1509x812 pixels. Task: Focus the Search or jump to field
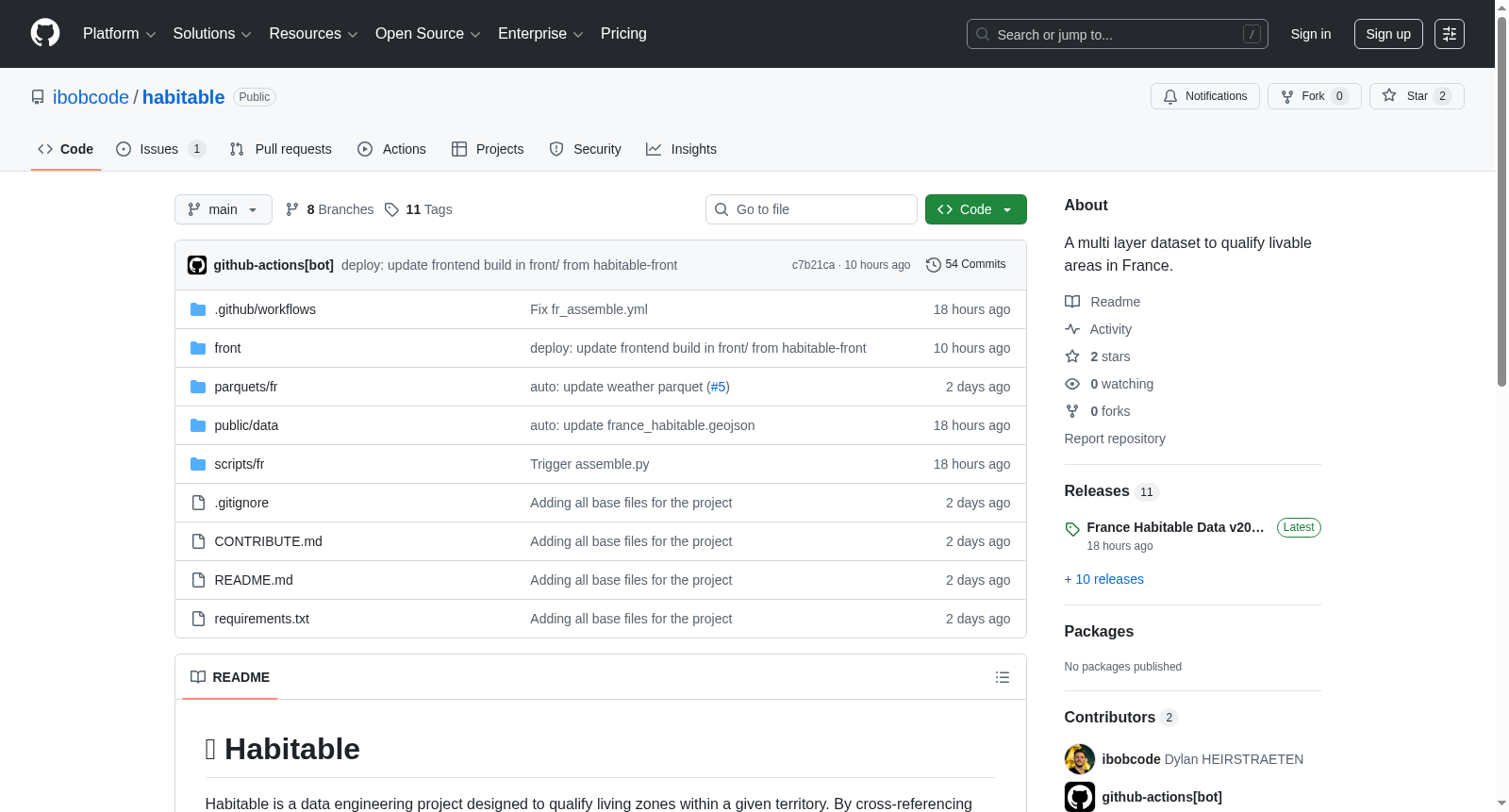1118,34
